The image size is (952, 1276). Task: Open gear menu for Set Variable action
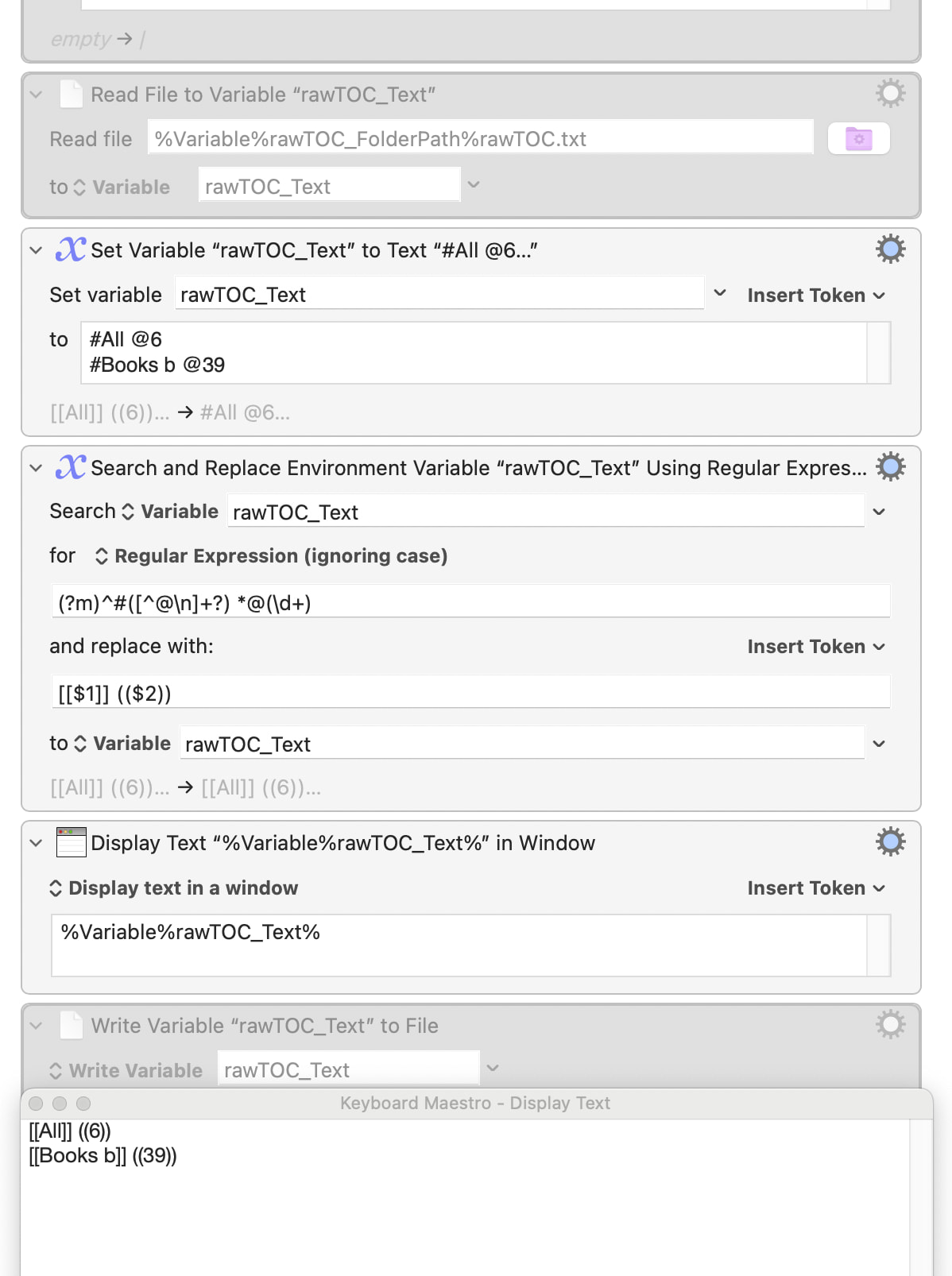[890, 249]
